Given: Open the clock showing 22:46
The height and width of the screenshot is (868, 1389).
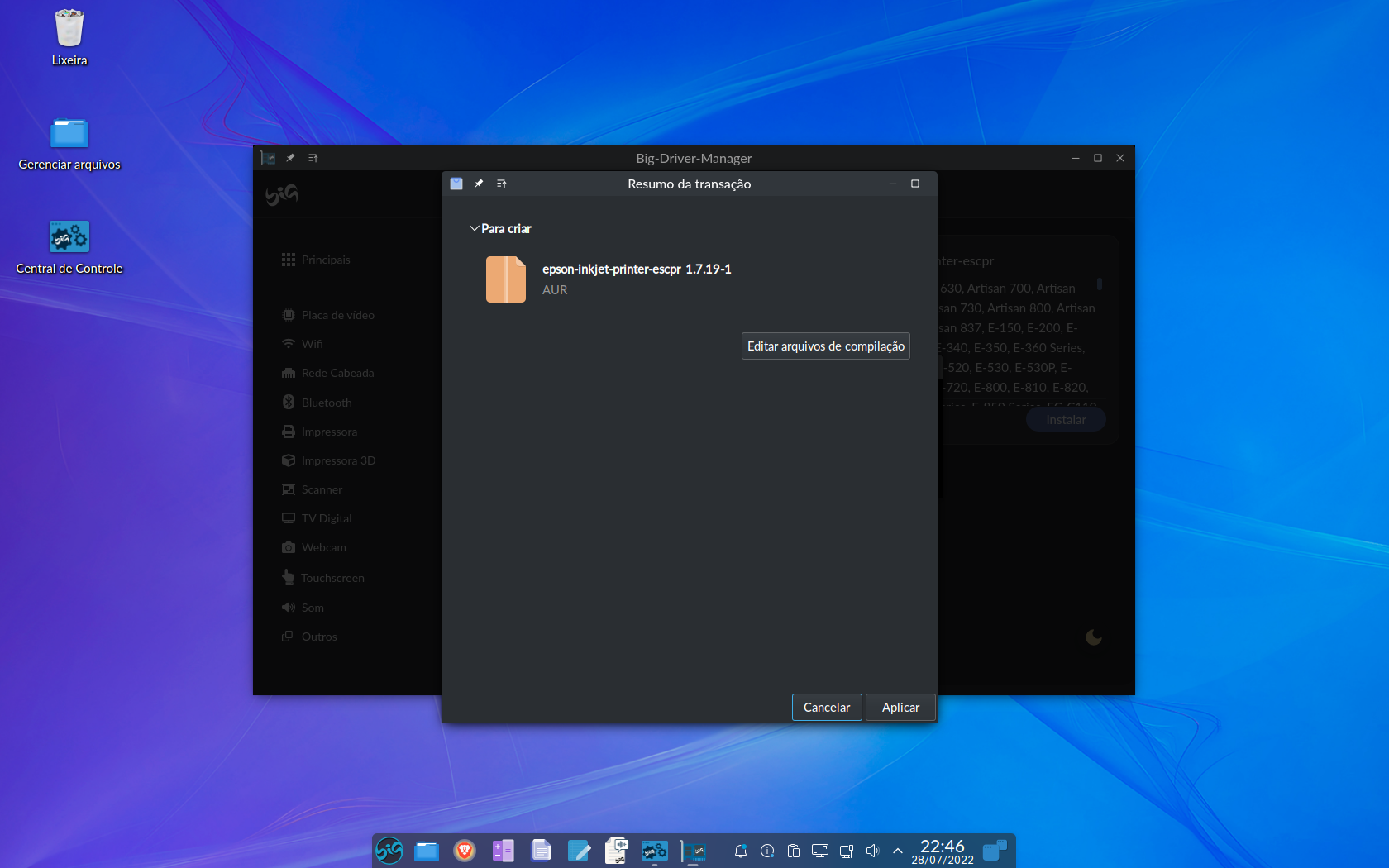Looking at the screenshot, I should (943, 851).
